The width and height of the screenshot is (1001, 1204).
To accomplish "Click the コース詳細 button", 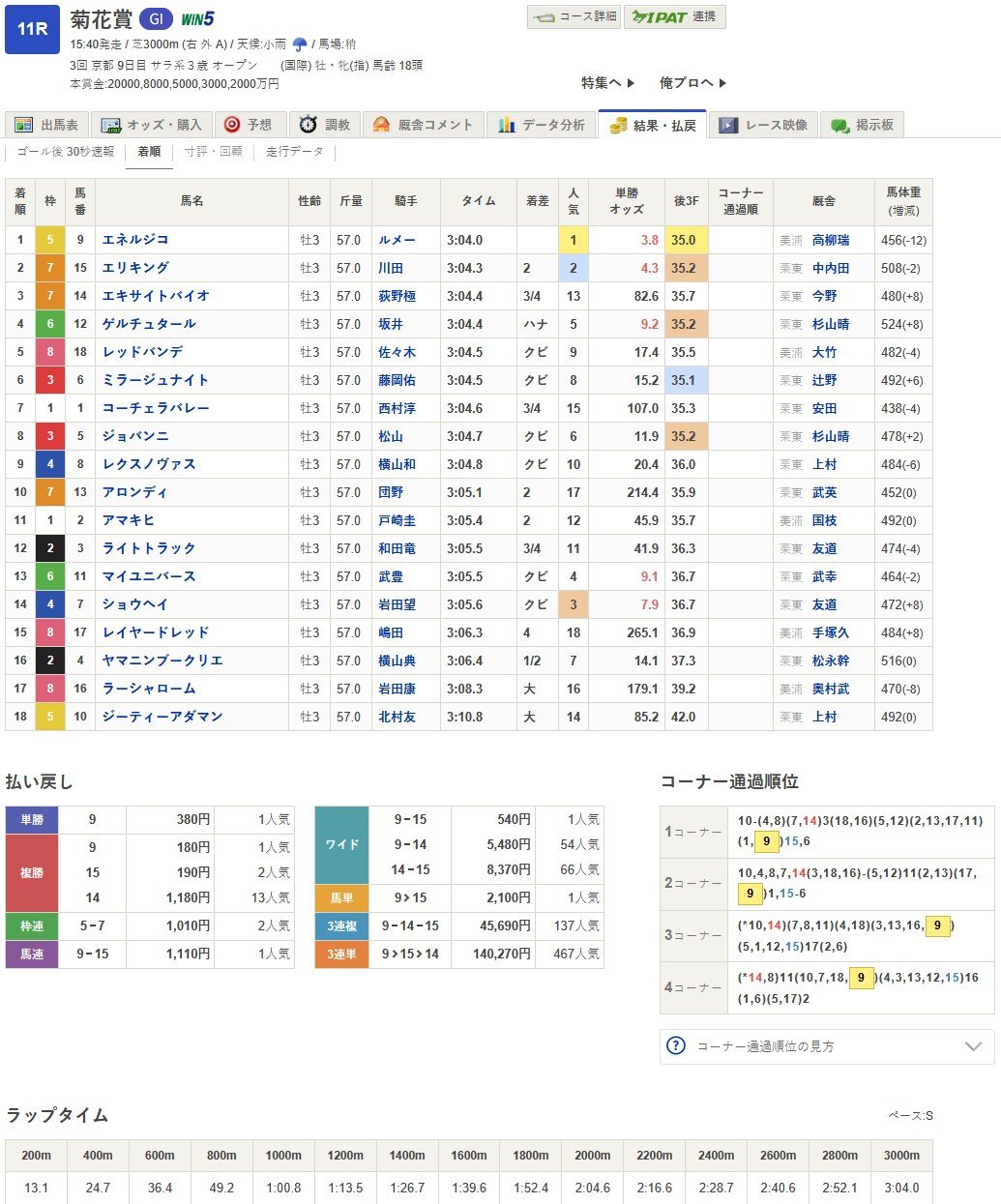I will click(x=574, y=17).
